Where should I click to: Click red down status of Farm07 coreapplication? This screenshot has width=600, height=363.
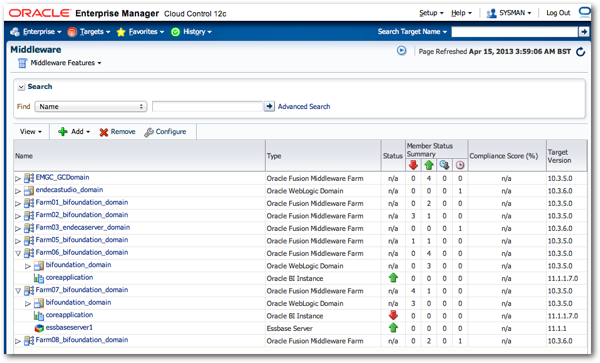[393, 315]
